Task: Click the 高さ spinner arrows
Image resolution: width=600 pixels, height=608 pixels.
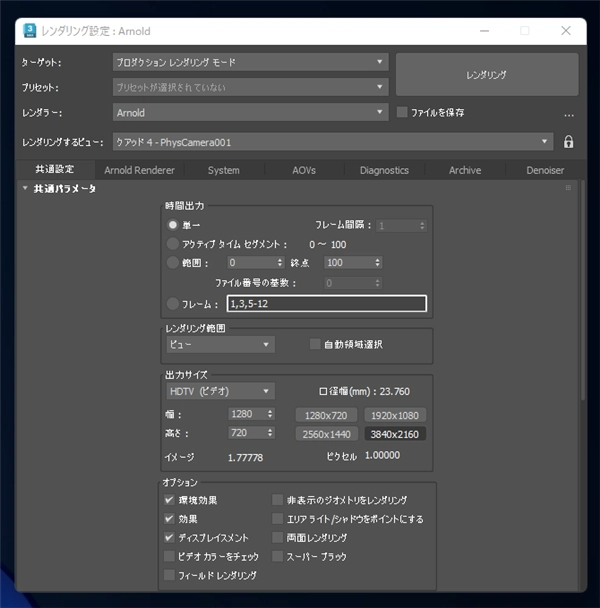Action: pos(270,432)
